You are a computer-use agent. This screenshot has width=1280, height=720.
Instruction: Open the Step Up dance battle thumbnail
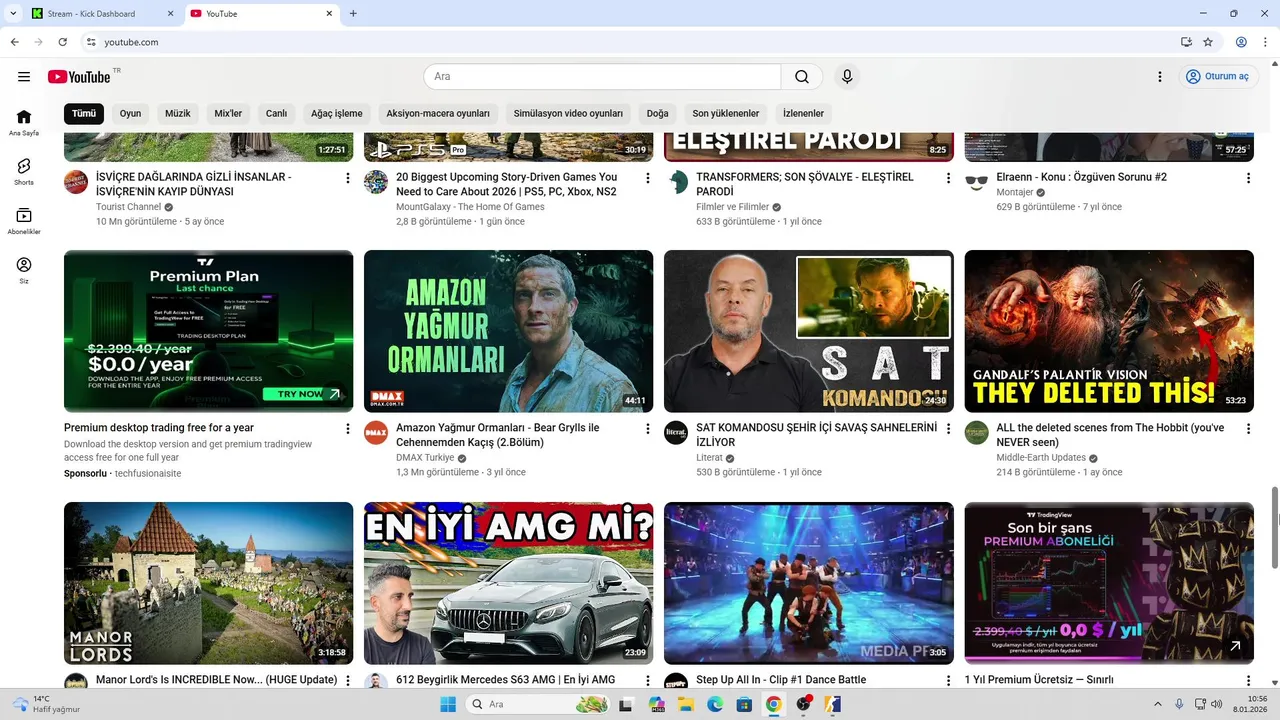808,583
